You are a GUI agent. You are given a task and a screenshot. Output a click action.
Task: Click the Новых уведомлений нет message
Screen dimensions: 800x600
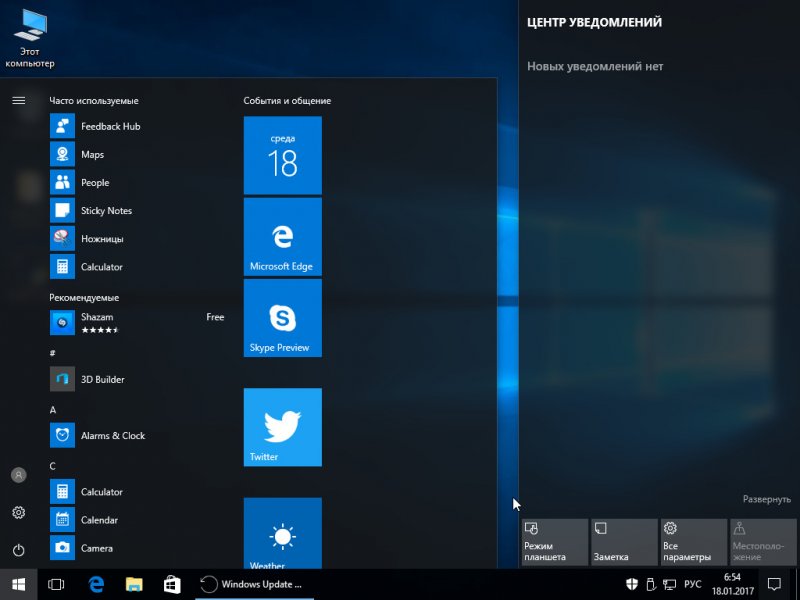[595, 66]
